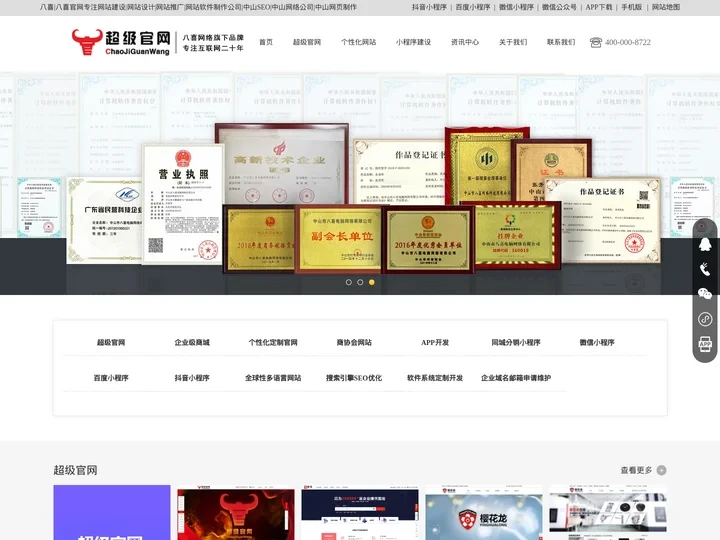720x540 pixels.
Task: Click 个性化定制官网 in service grid
Action: pos(273,342)
